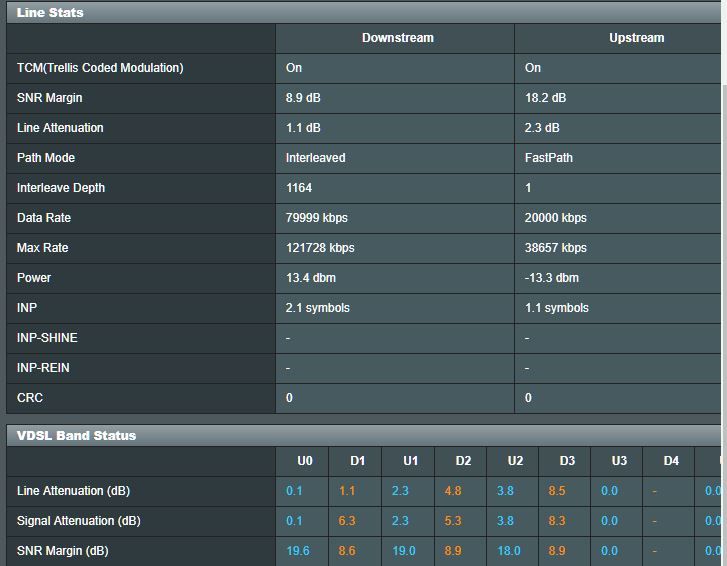Click the U1 band column header
This screenshot has width=727, height=566.
(410, 461)
